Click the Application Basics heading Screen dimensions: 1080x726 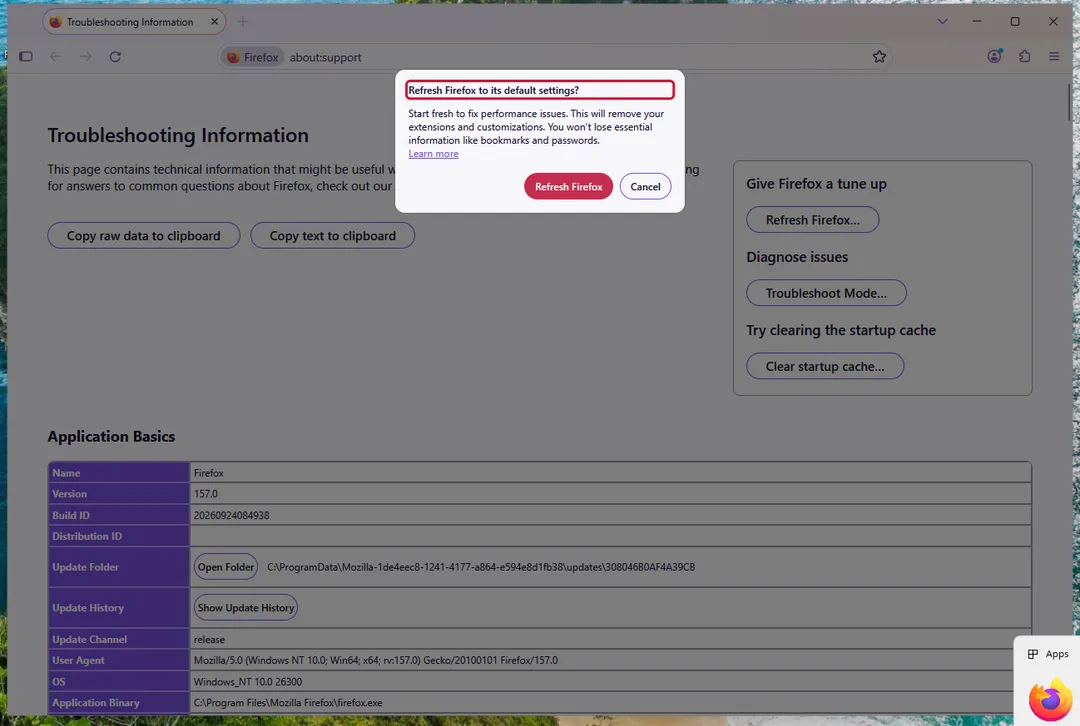click(112, 437)
